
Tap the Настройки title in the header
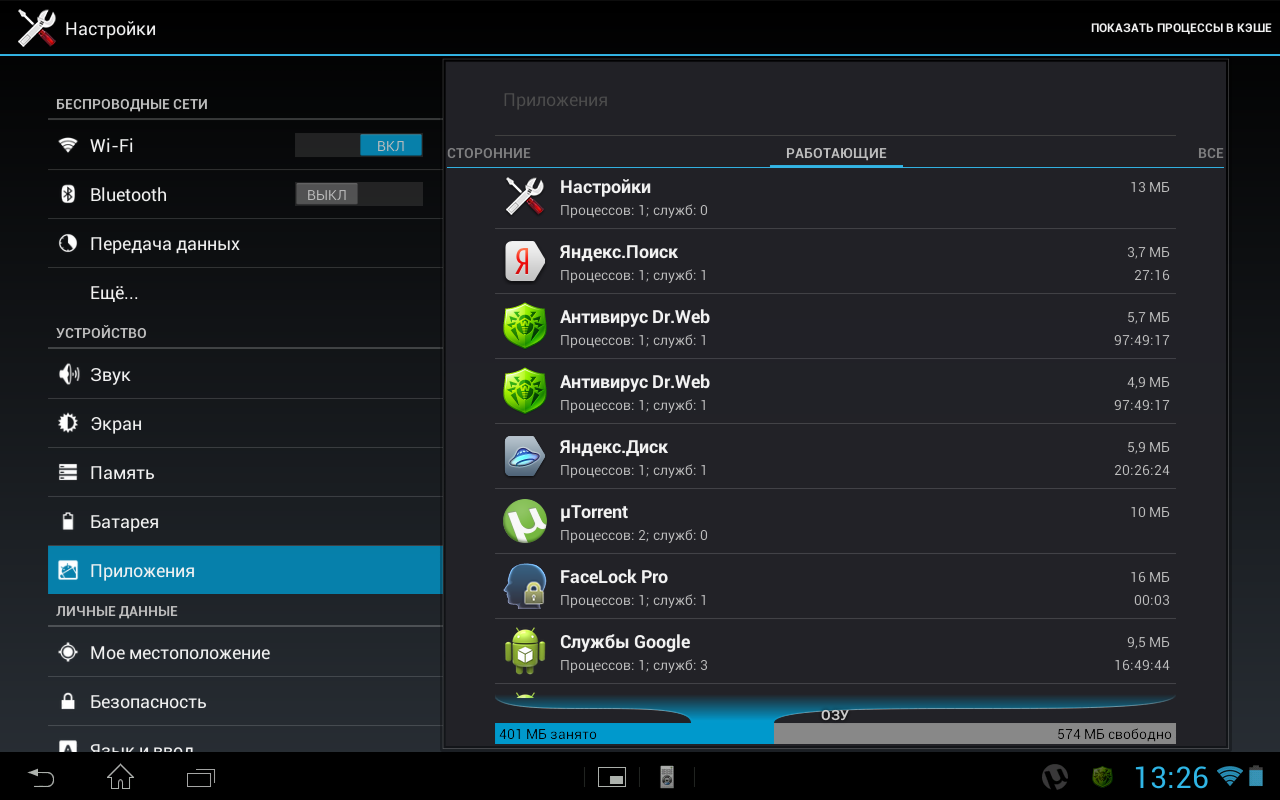point(110,29)
